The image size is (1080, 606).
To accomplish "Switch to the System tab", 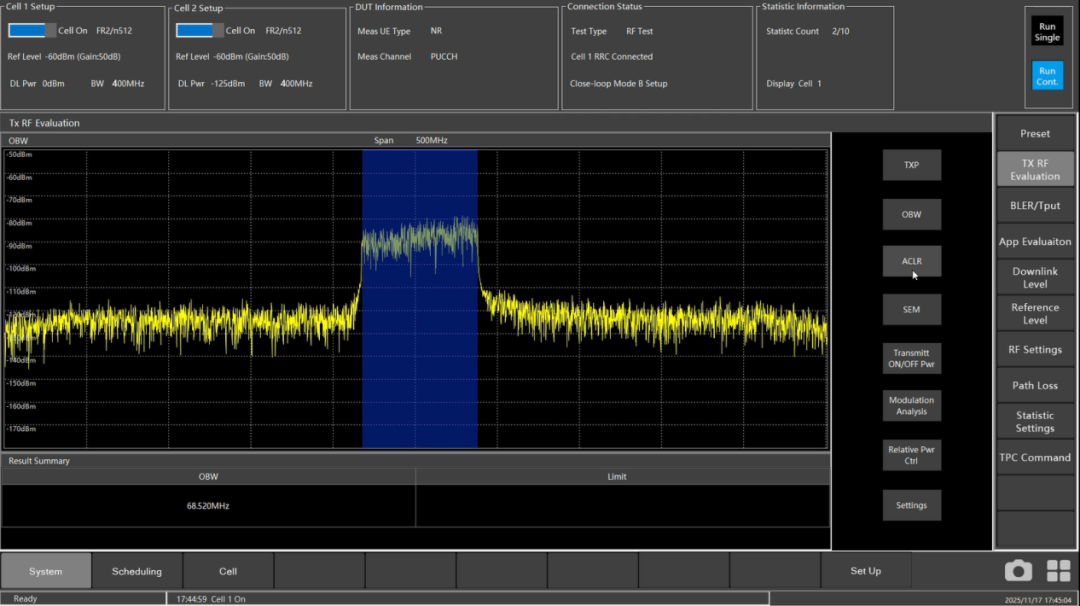I will click(46, 571).
